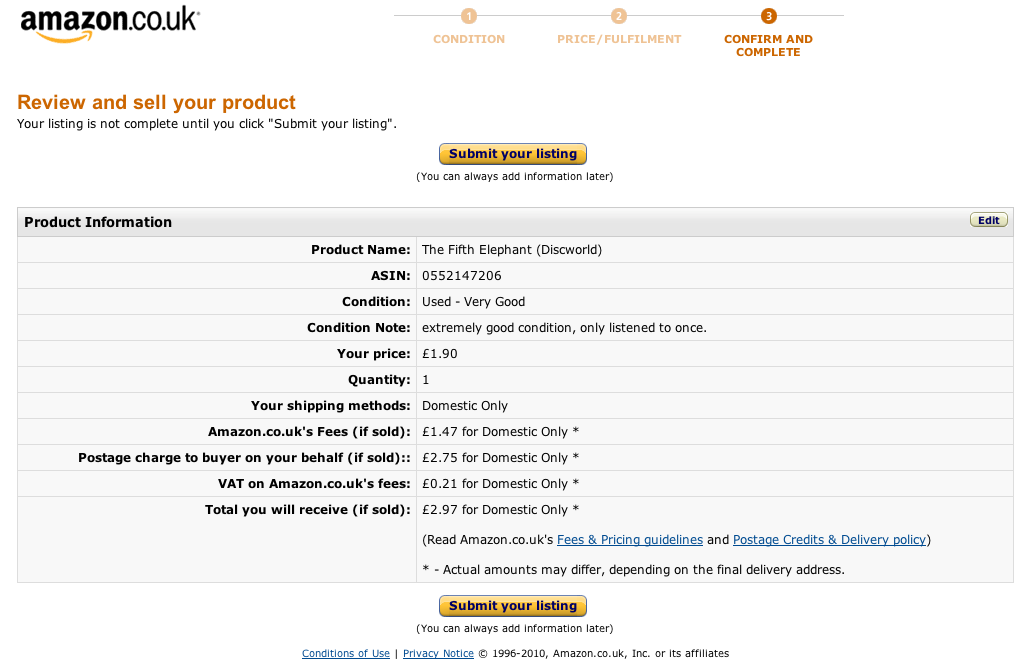
Task: Click the Amazon.co.uk logo
Action: click(x=109, y=24)
